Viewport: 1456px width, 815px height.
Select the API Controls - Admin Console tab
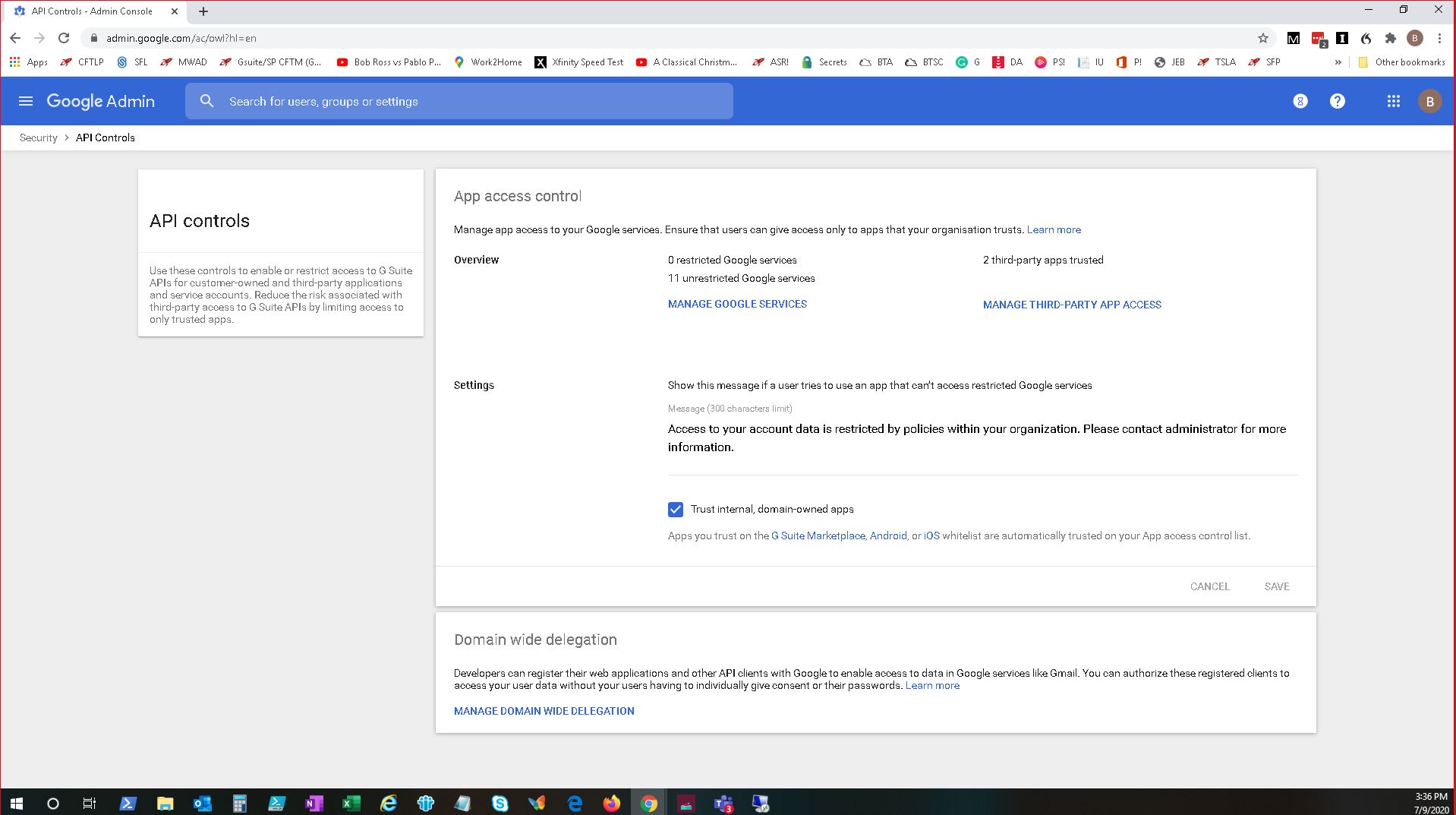coord(91,11)
